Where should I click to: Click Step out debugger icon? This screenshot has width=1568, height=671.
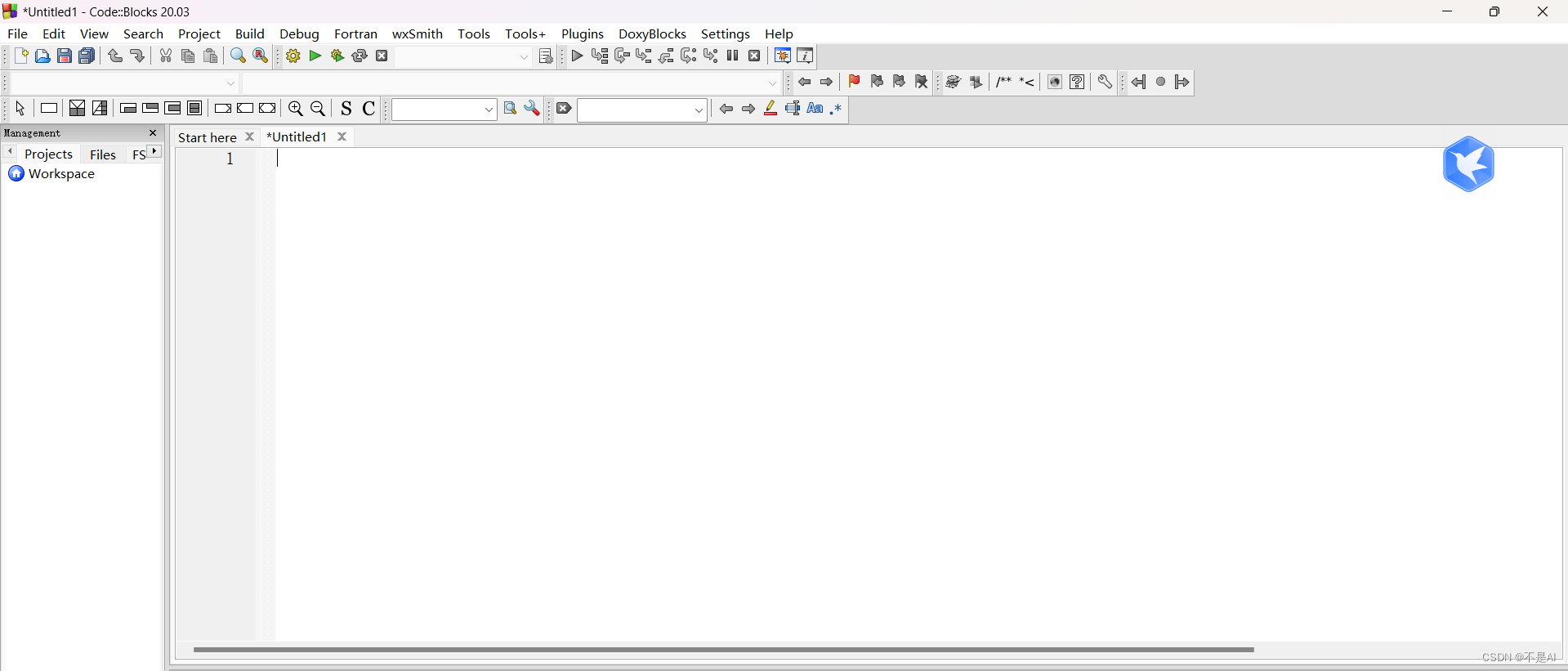point(667,56)
